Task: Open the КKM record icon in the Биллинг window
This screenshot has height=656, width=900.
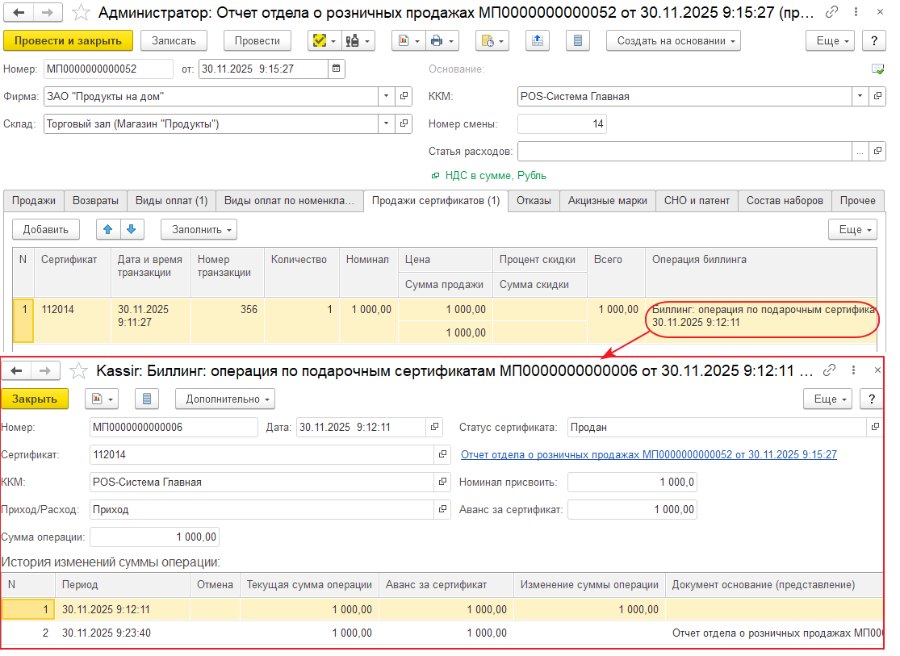Action: (x=443, y=482)
